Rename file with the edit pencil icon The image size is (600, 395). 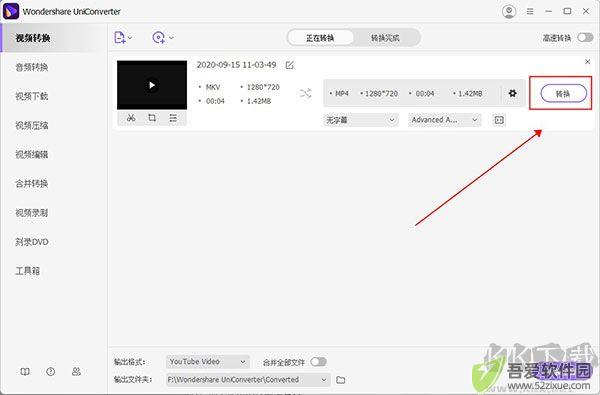click(290, 65)
